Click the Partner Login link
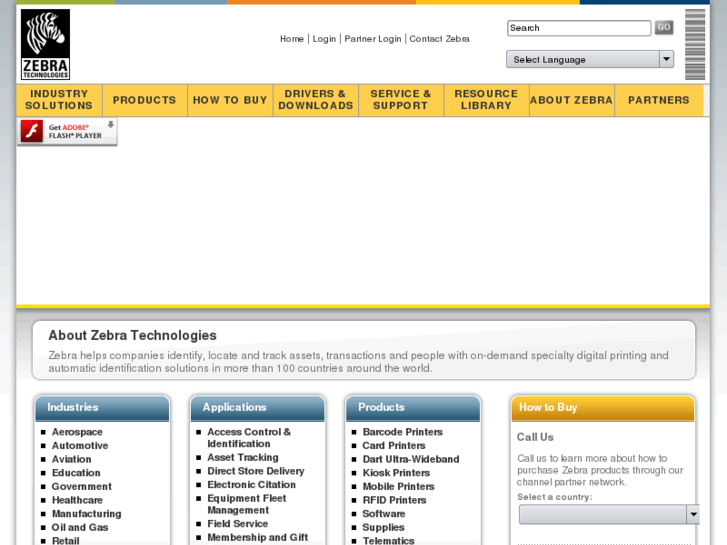The image size is (727, 545). pos(373,39)
